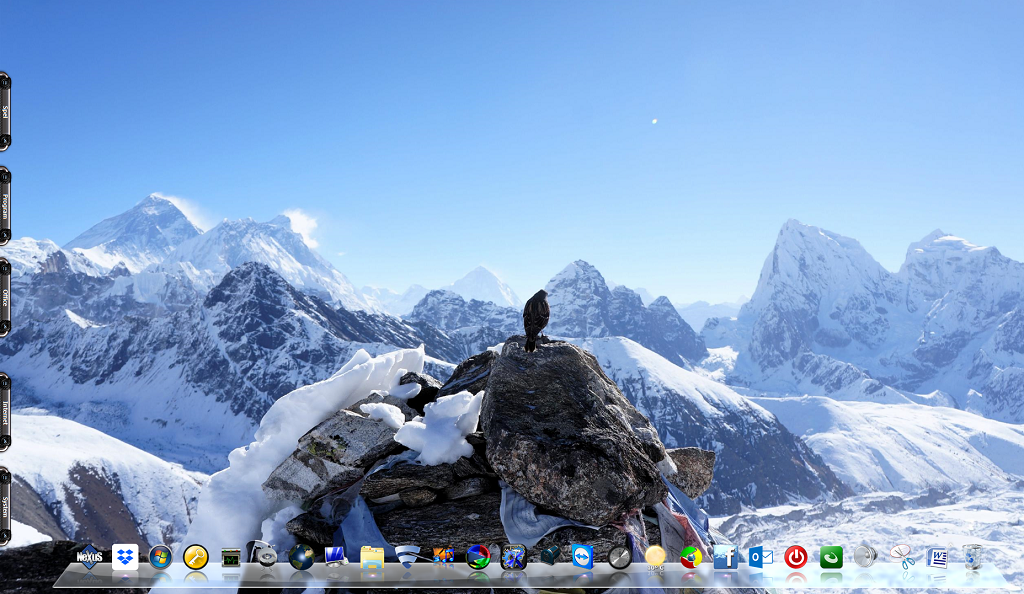Expand the Office side tab
Screen dimensions: 1024x594
point(5,297)
